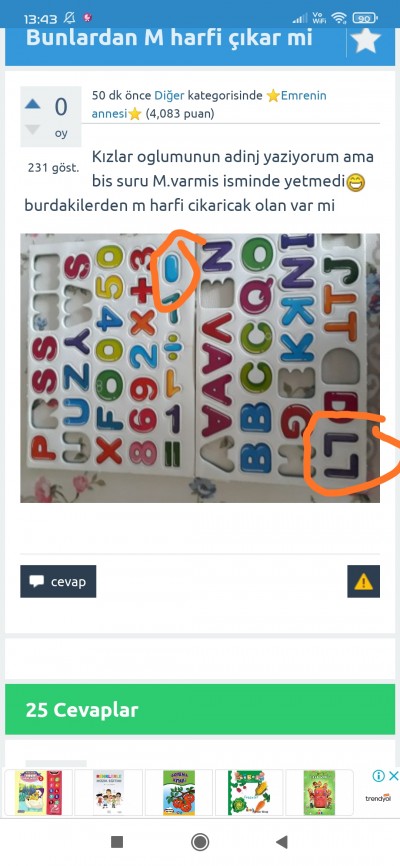400x866 pixels.
Task: Open the alphabet puzzle photo
Action: coord(200,368)
